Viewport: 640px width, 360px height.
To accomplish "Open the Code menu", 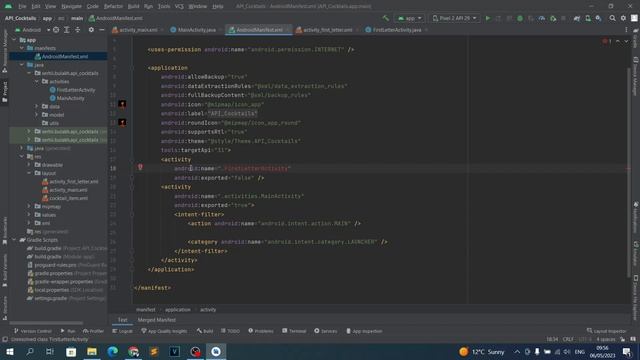I will coord(93,6).
